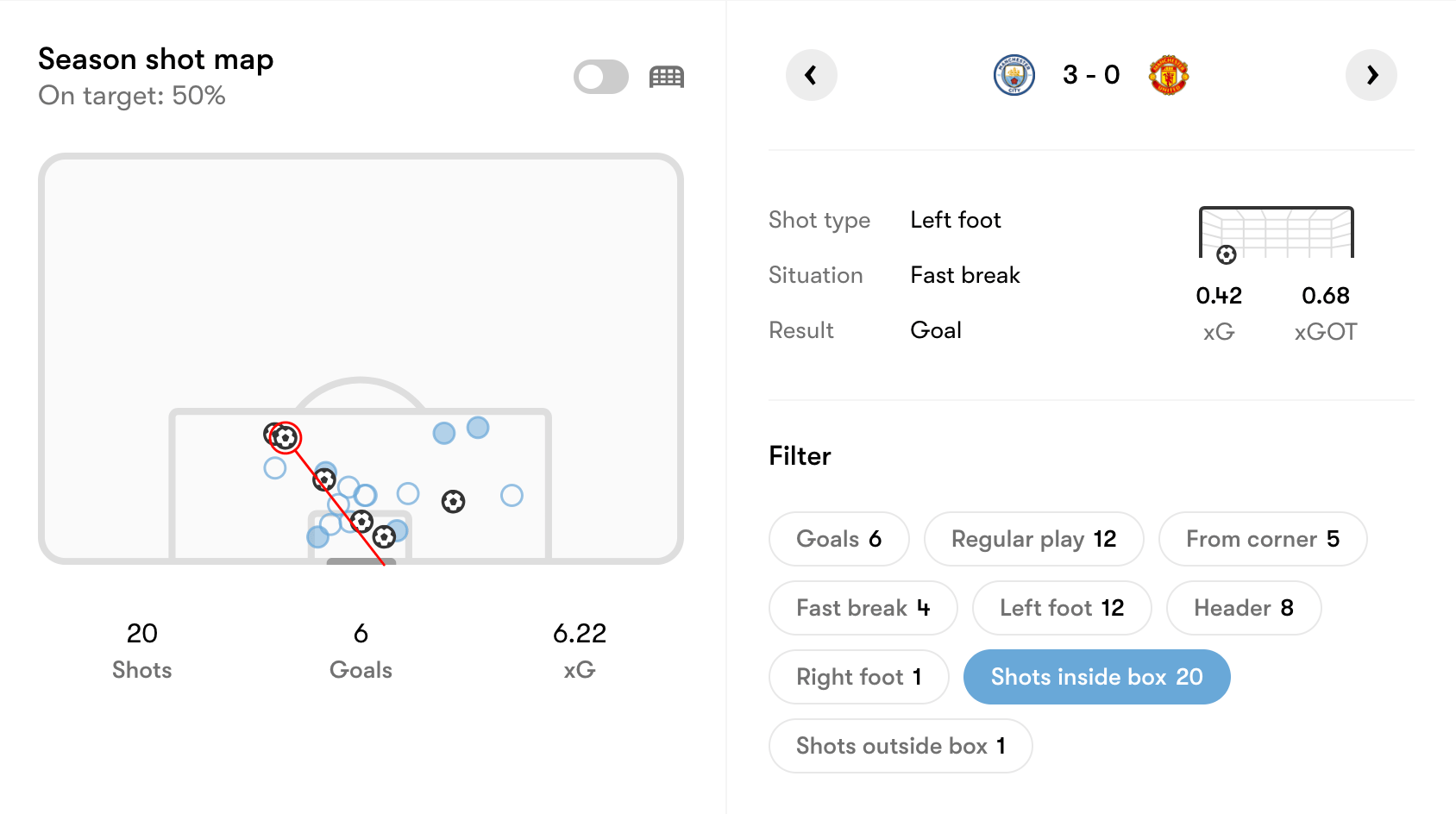Screen dimensions: 1456x814
Task: Select the Fast break 4 filter
Action: [863, 608]
